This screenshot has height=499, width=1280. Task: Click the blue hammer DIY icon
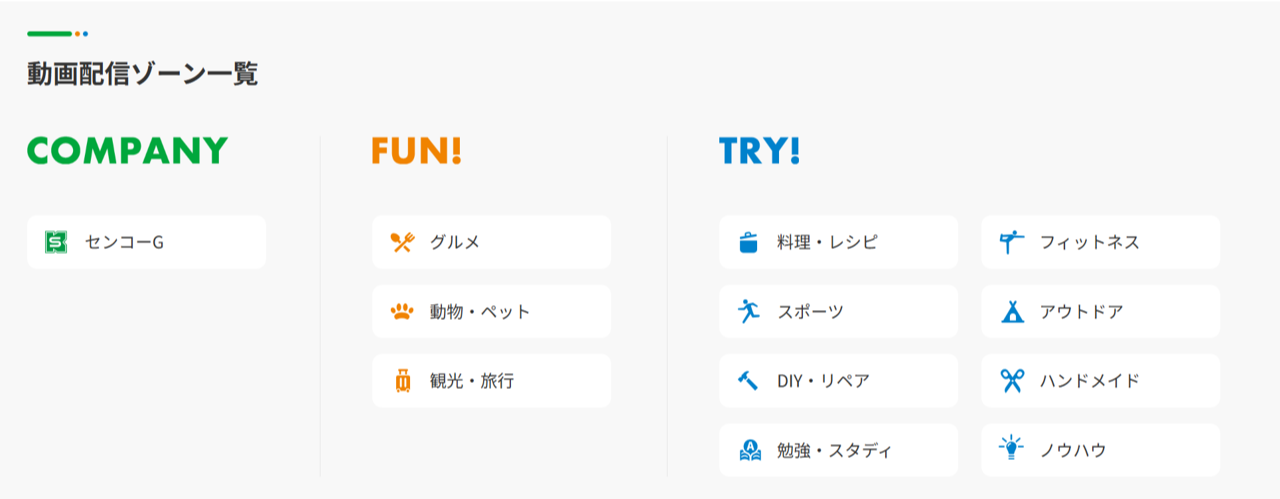pos(748,381)
